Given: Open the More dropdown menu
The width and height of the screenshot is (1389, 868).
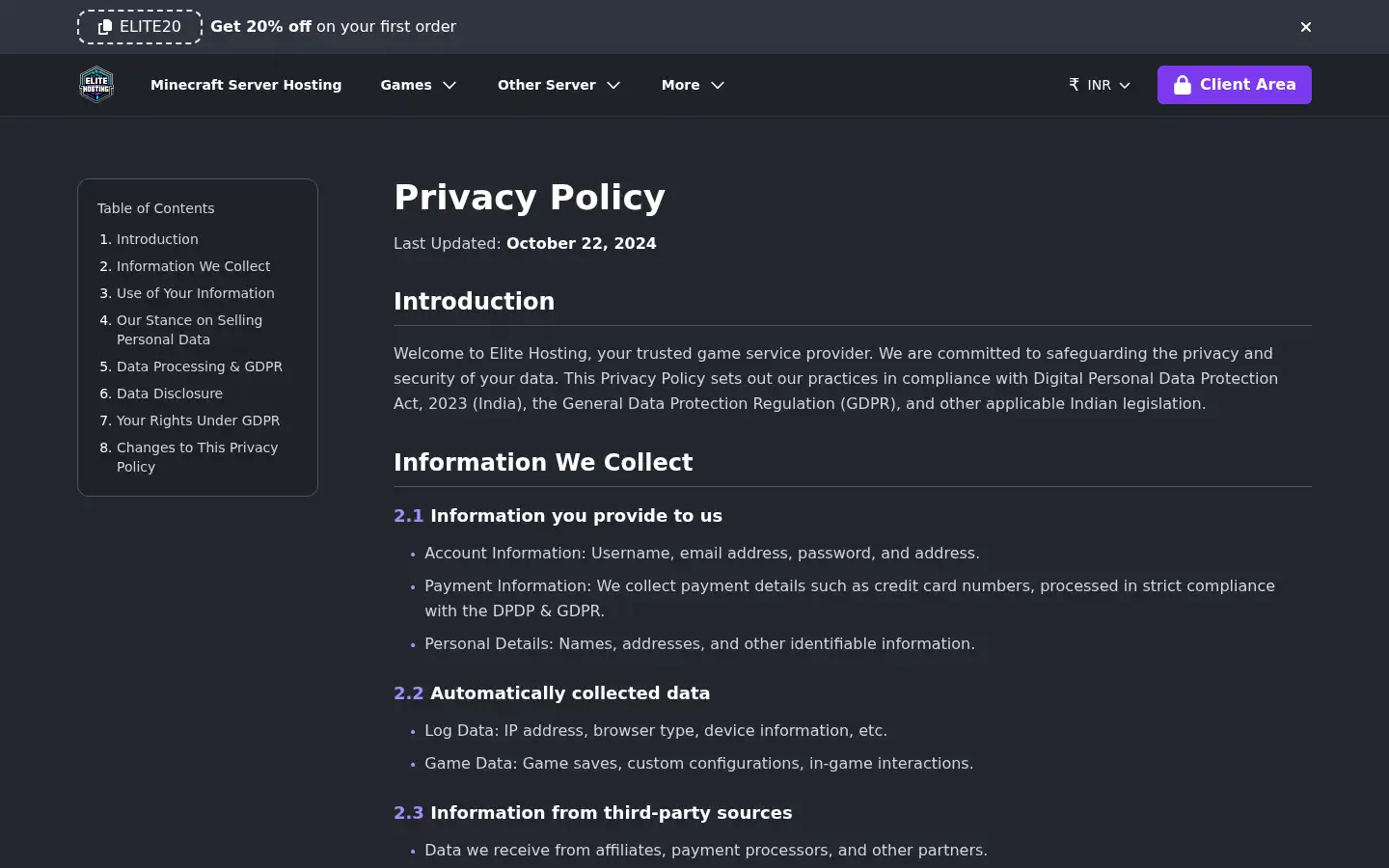Looking at the screenshot, I should click(693, 85).
